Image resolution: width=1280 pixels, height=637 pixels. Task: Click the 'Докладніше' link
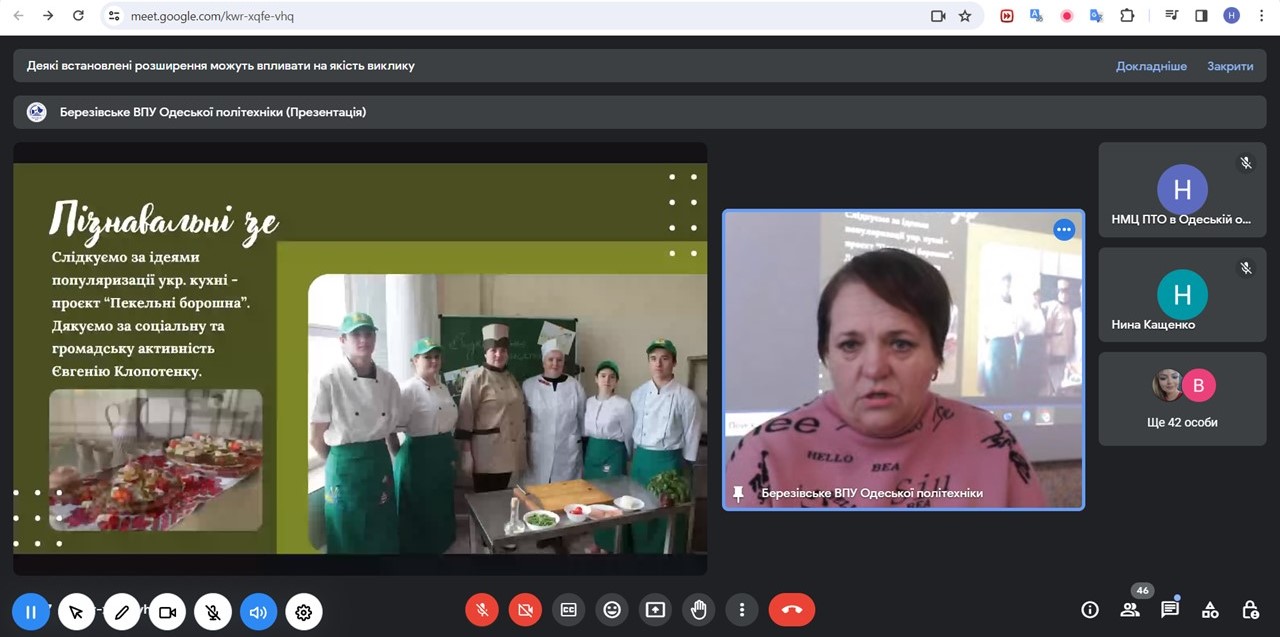[1151, 66]
